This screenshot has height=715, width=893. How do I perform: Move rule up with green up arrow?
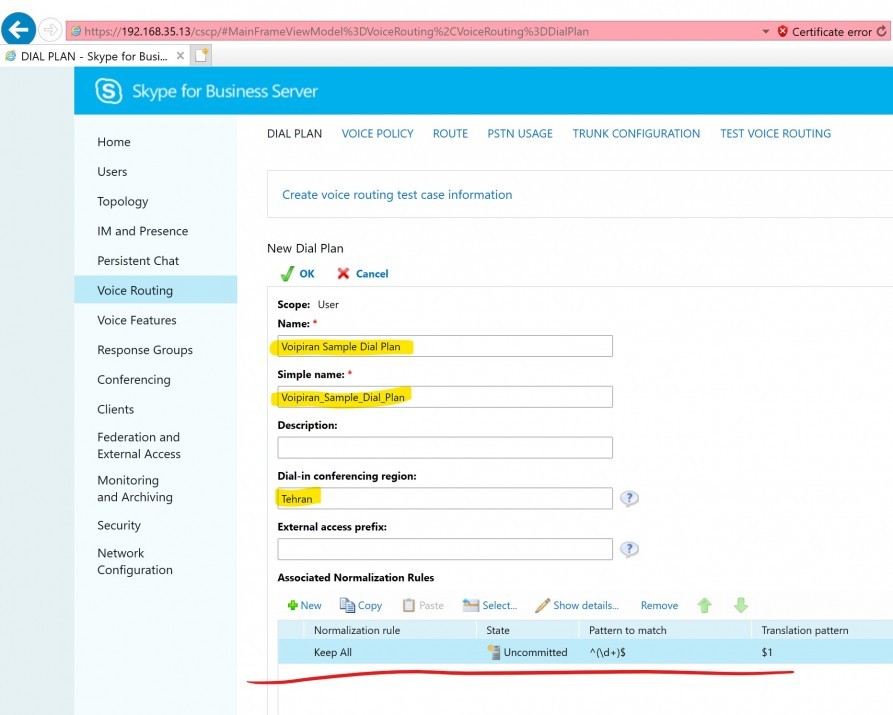[x=704, y=605]
